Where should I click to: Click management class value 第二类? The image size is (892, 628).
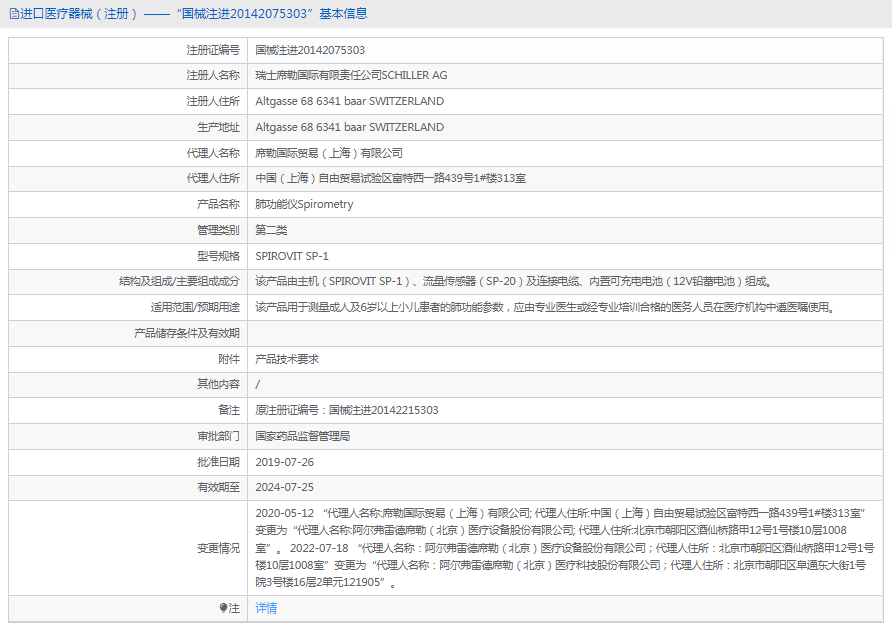tap(271, 230)
